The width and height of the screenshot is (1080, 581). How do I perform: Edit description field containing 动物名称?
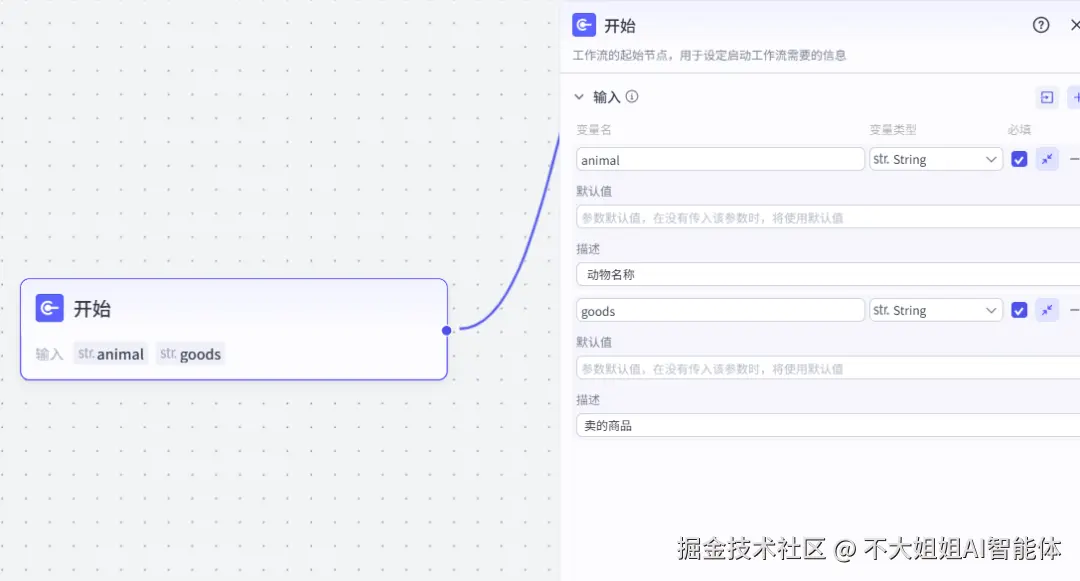828,274
